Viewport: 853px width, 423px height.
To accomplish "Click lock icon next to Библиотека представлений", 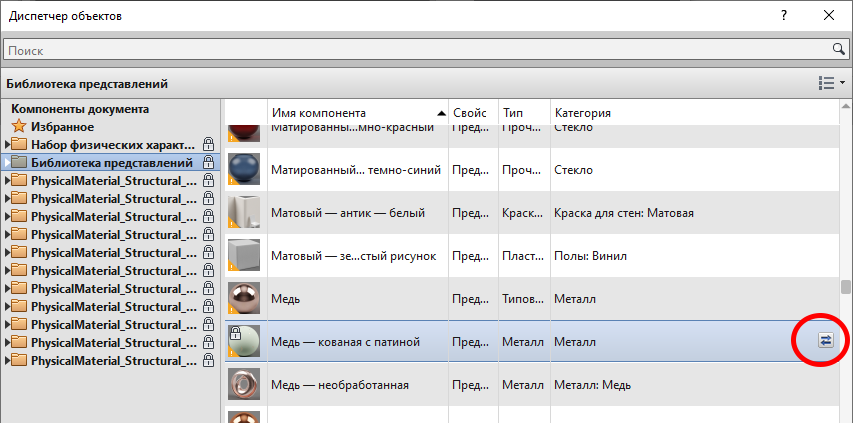I will tap(208, 163).
